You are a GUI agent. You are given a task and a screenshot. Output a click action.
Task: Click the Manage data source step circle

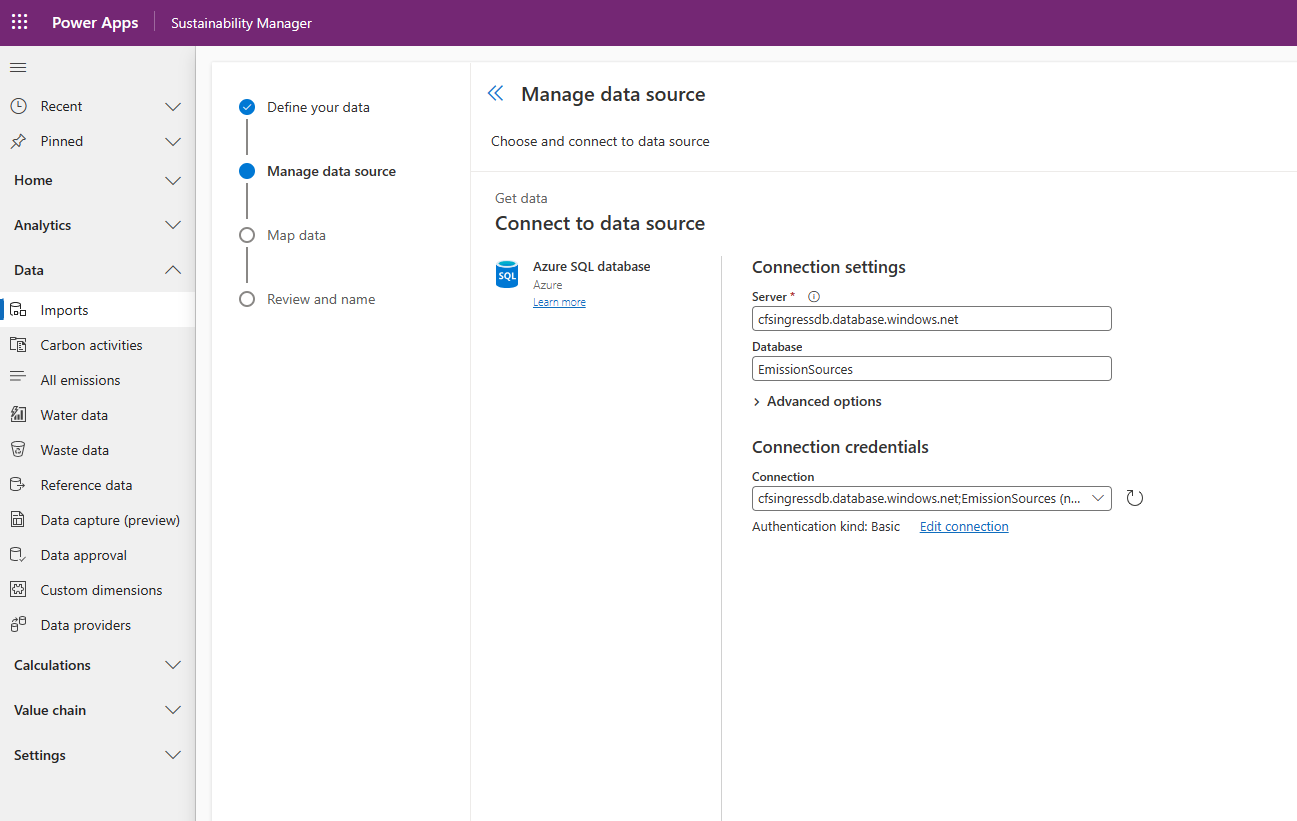click(247, 171)
